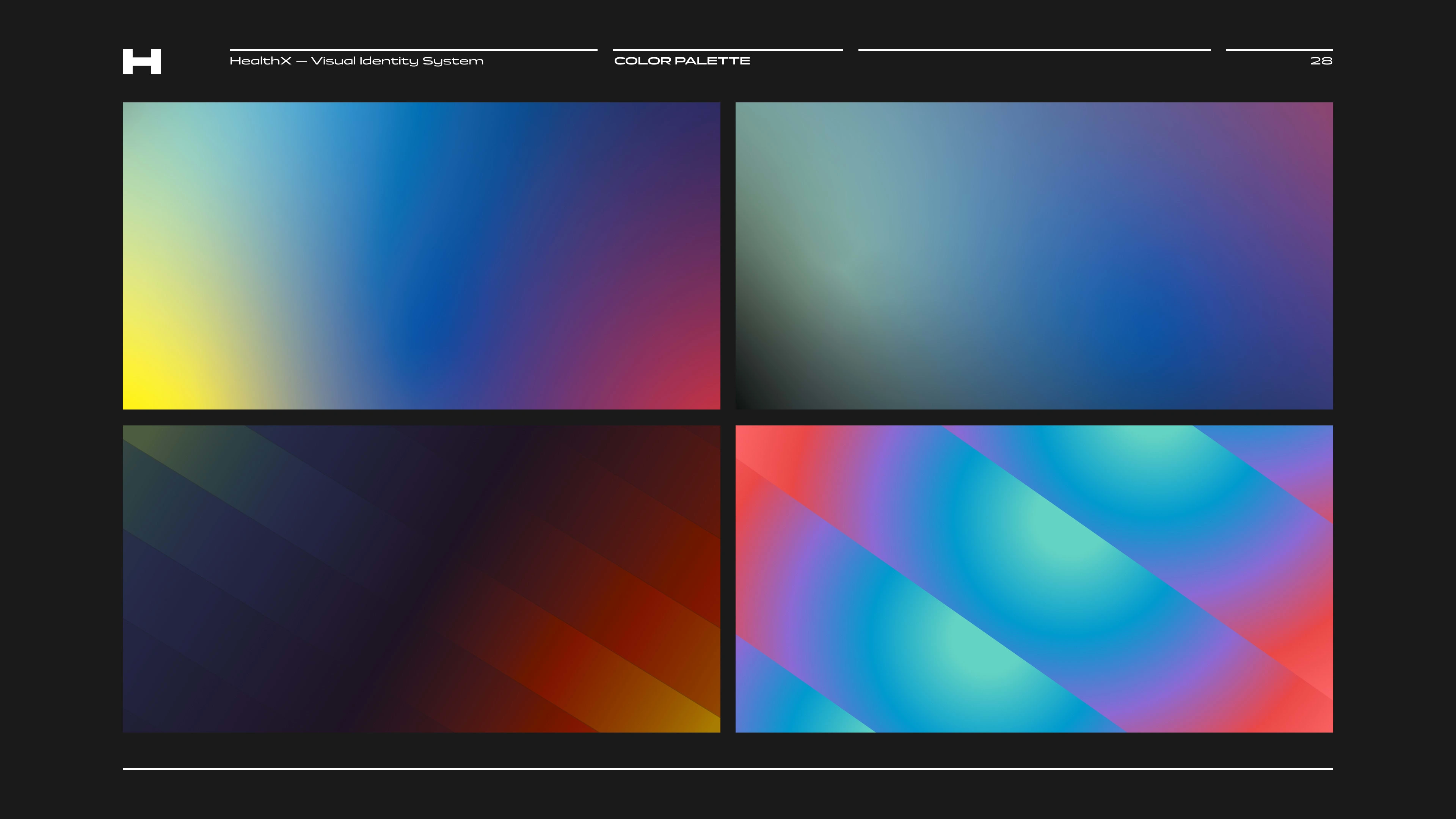Viewport: 1456px width, 819px height.
Task: Select the yellow-blue-magenta gradient panel
Action: [421, 256]
